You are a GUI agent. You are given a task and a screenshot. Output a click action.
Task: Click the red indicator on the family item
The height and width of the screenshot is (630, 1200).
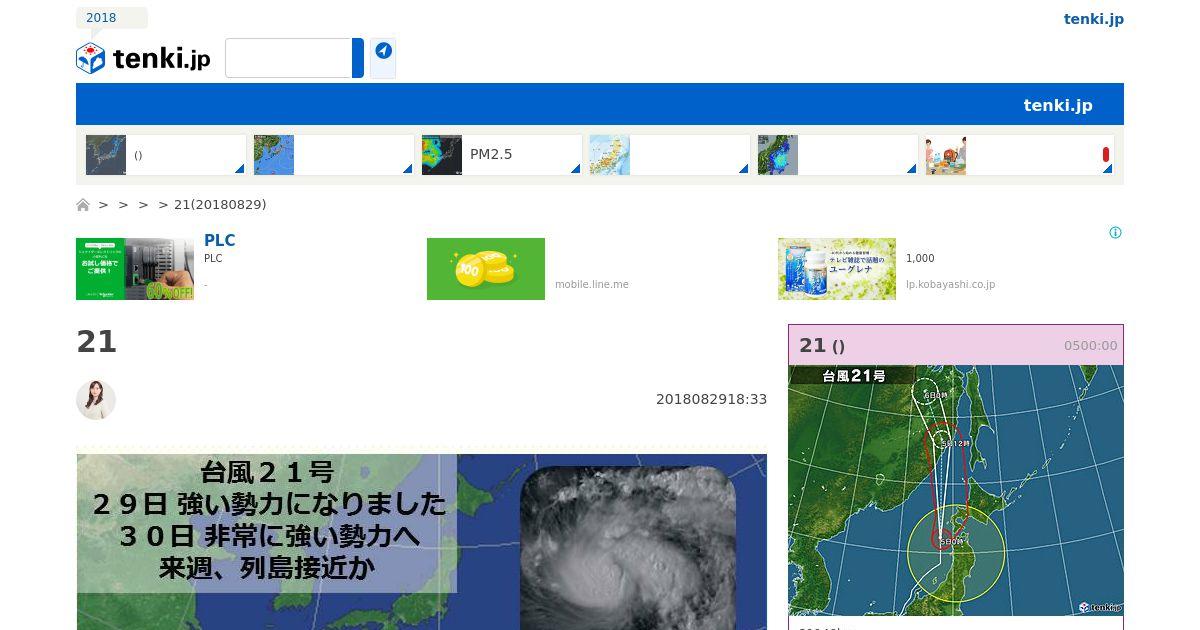(1106, 154)
